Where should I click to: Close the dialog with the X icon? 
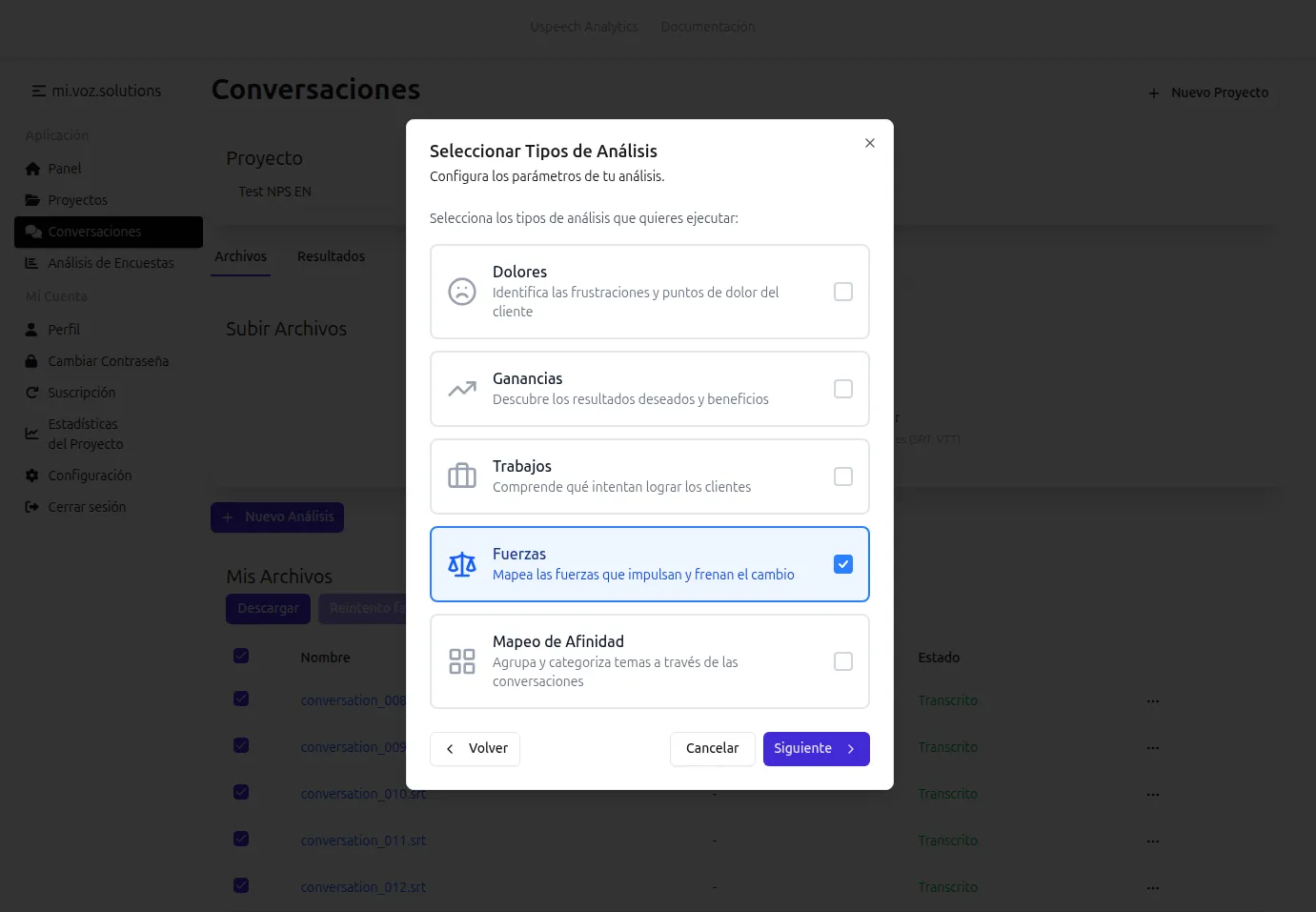point(869,143)
